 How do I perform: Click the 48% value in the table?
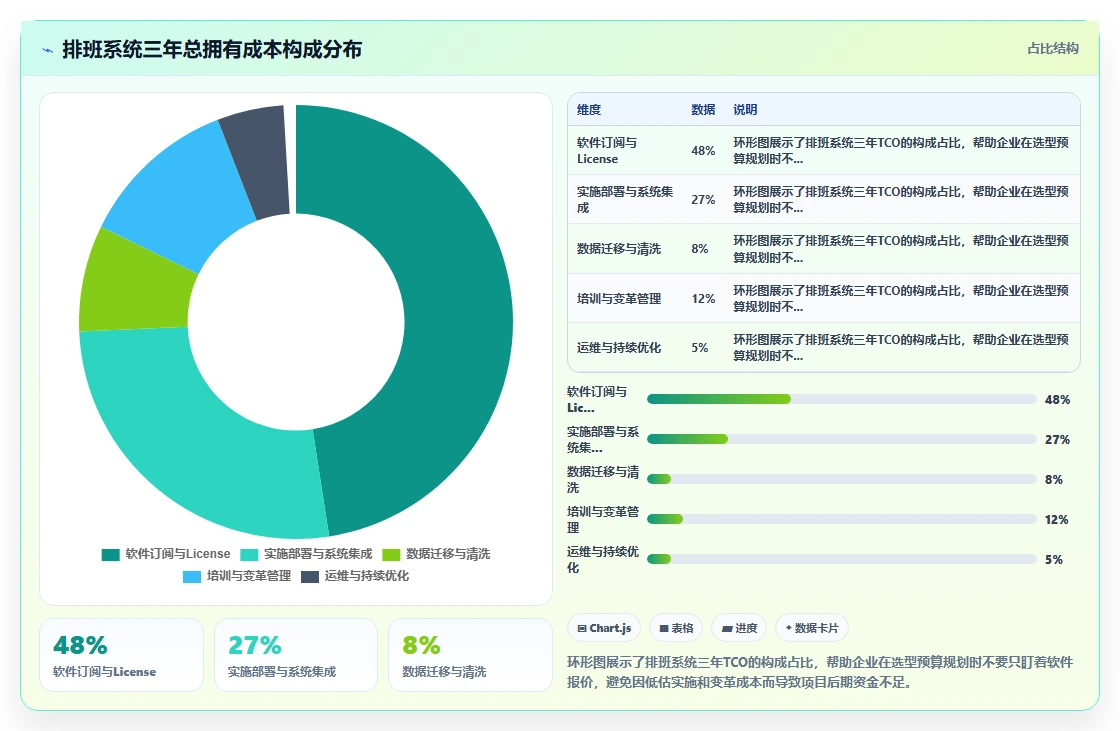(x=704, y=151)
